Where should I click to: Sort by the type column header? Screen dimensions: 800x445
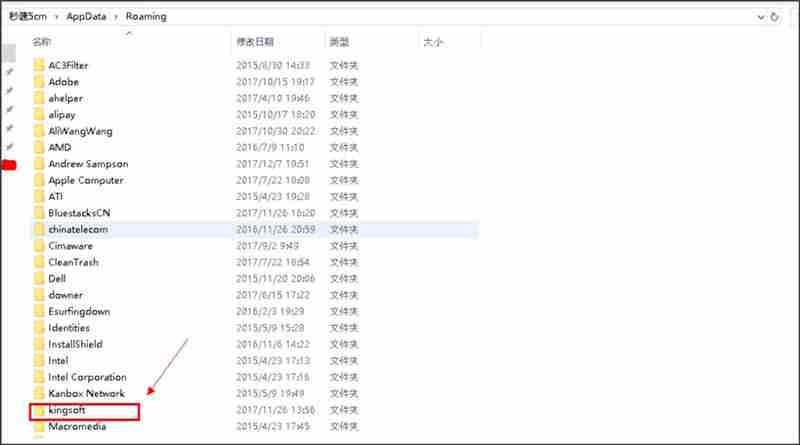(339, 42)
